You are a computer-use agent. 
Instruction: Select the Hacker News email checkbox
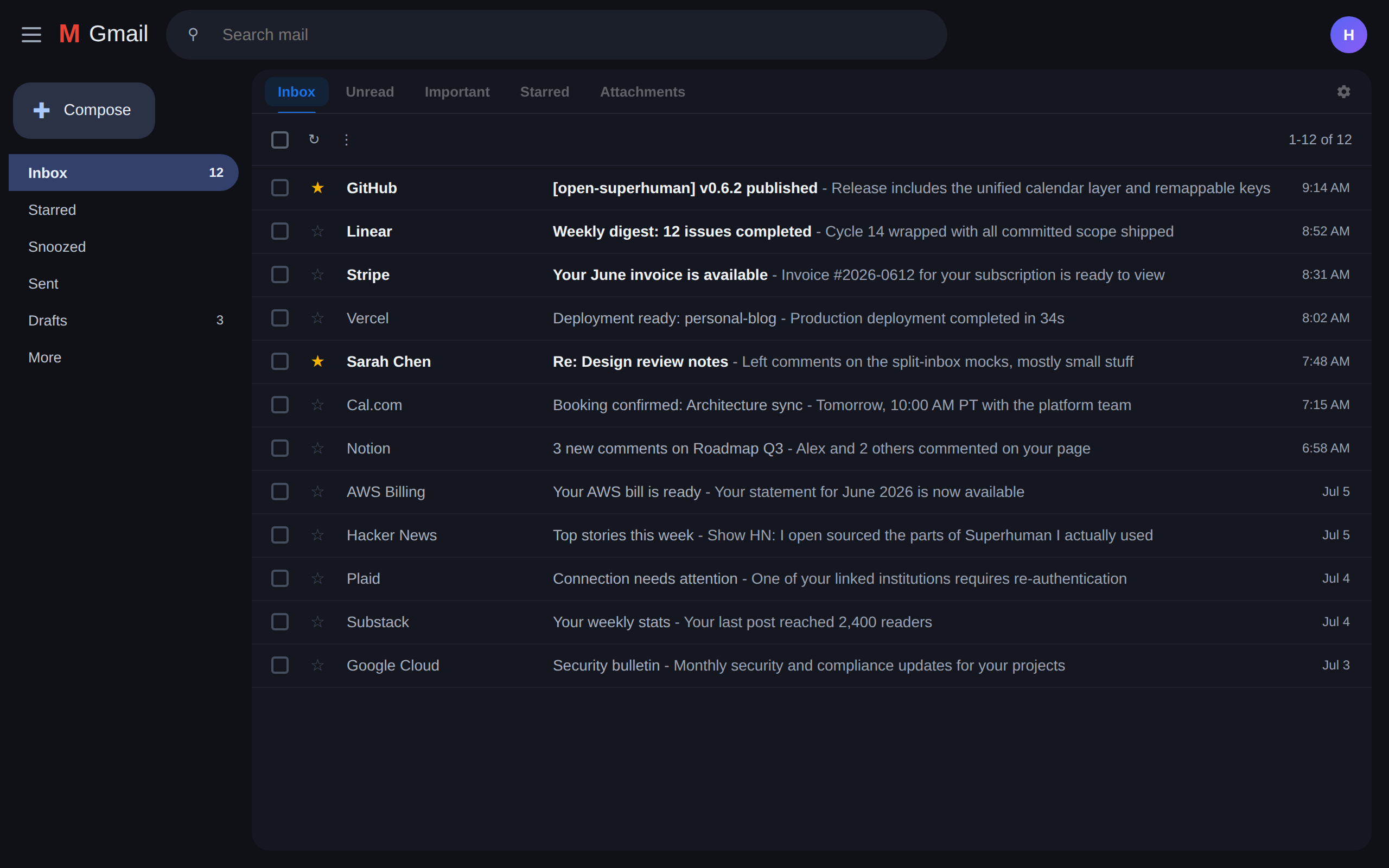point(279,535)
